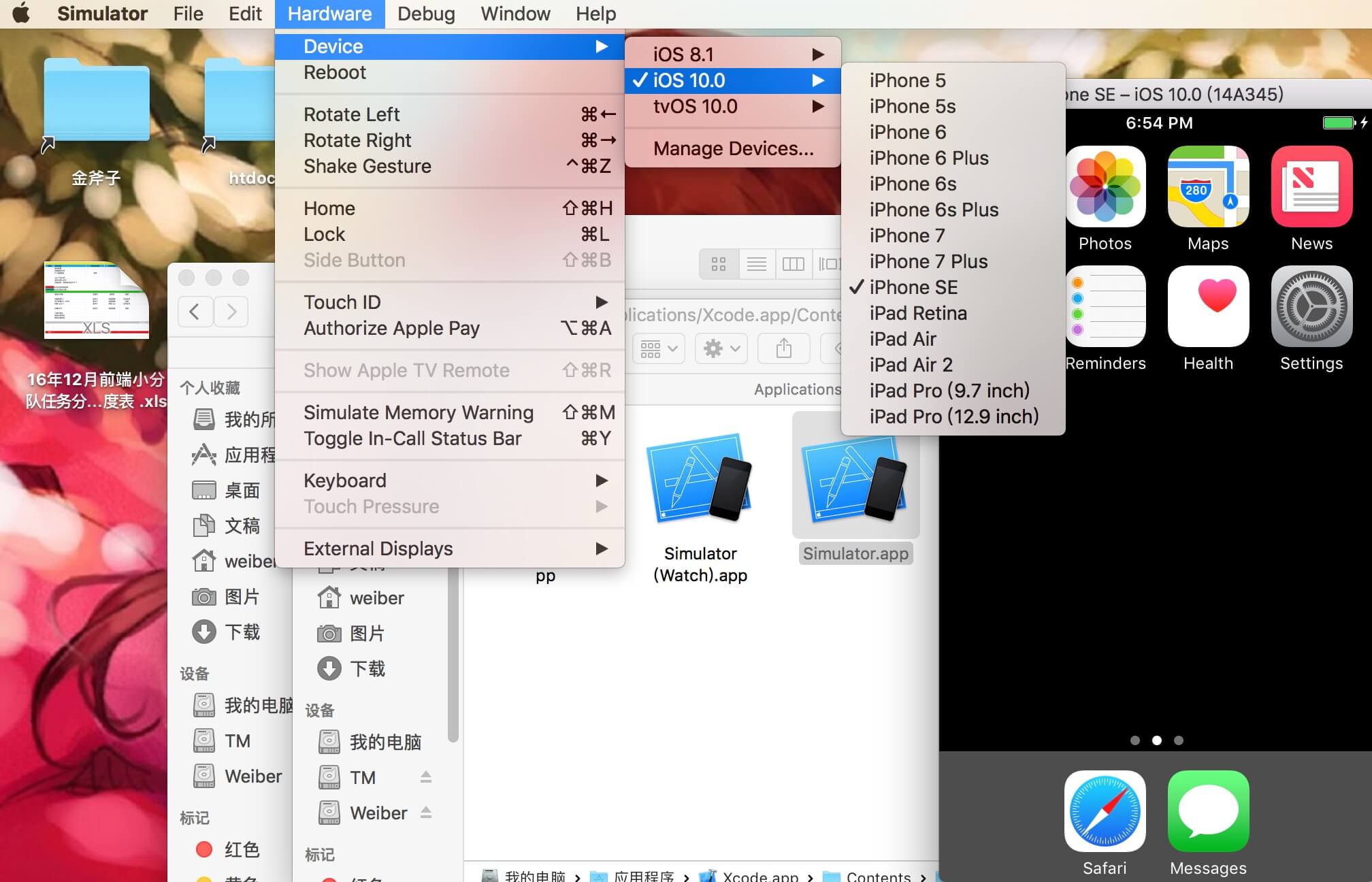1372x882 pixels.
Task: Open the htdocs folder alias on desktop
Action: coord(240,105)
